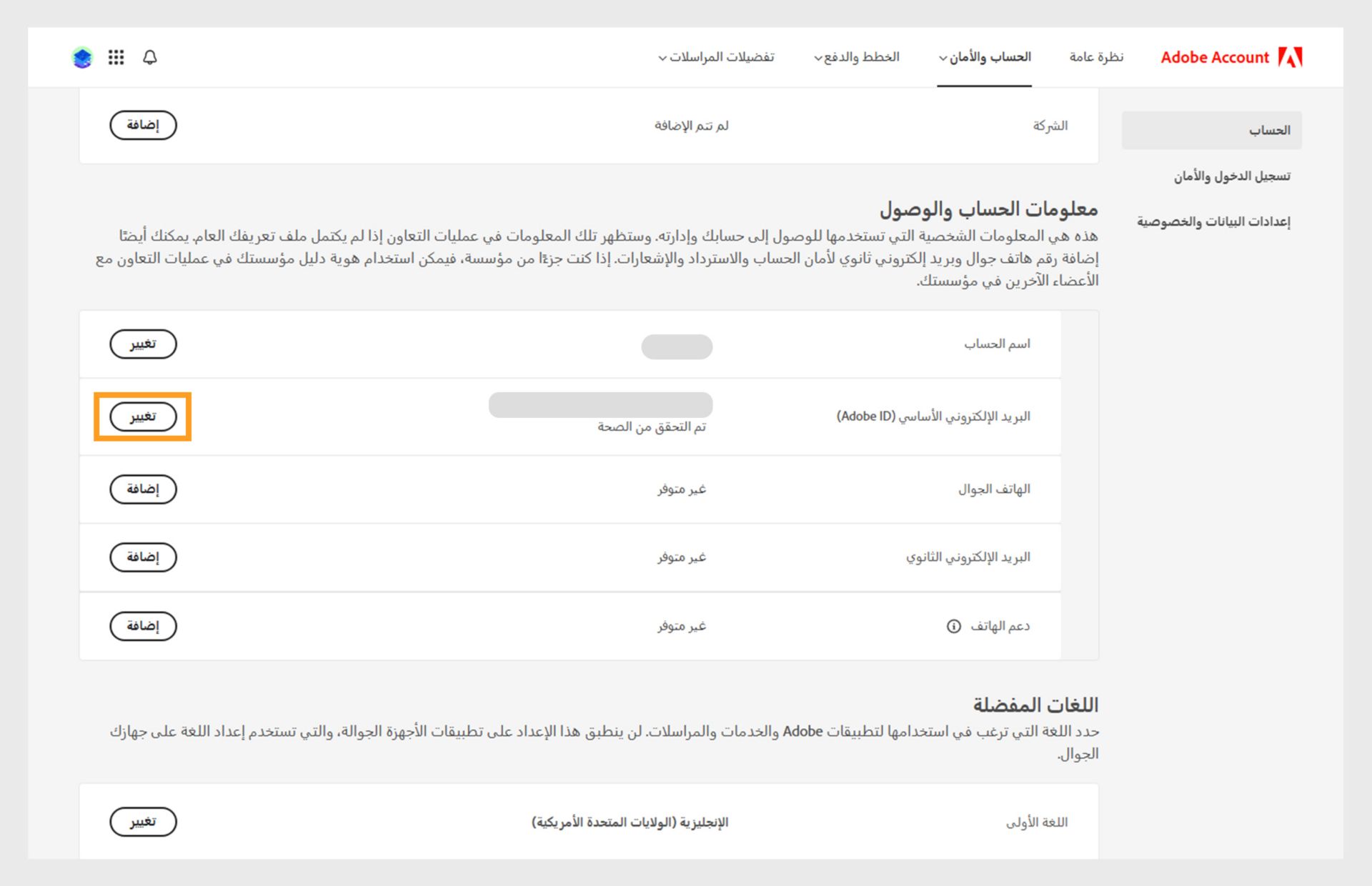This screenshot has width=1372, height=886.
Task: Click the معلومات الحساب والوصول heading
Action: (x=988, y=209)
